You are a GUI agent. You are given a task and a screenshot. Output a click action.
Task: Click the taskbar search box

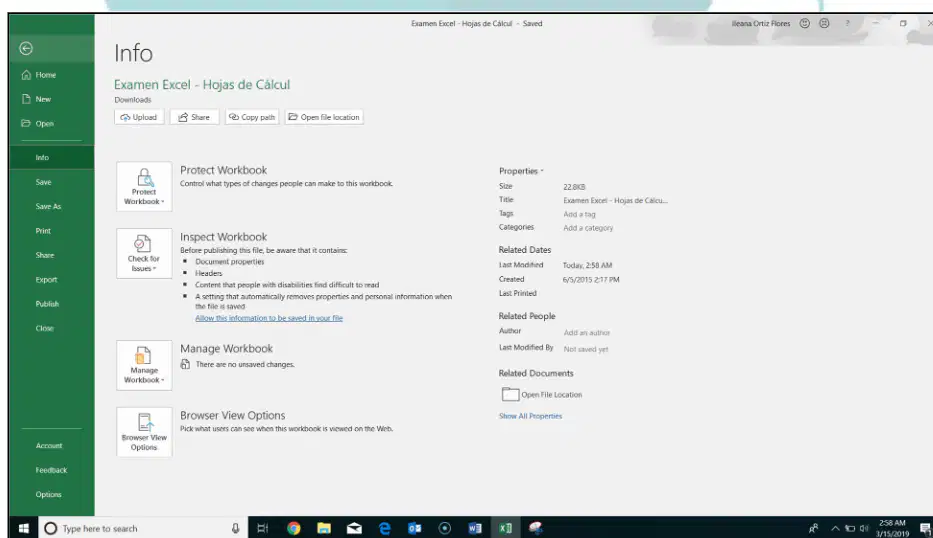coord(143,528)
